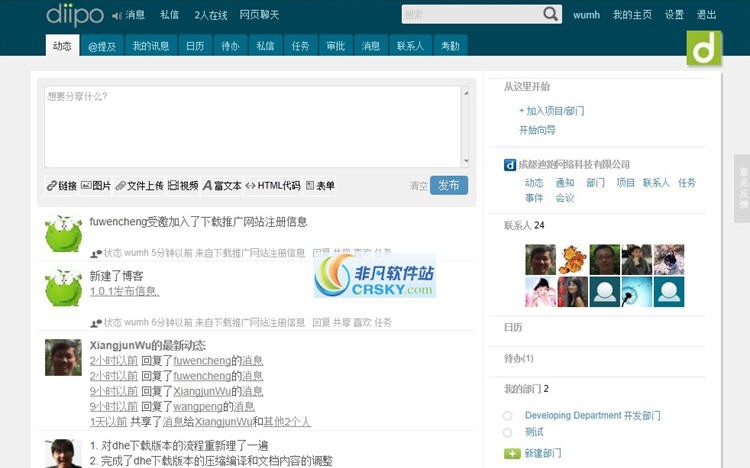Click the wumh username in header

(586, 15)
